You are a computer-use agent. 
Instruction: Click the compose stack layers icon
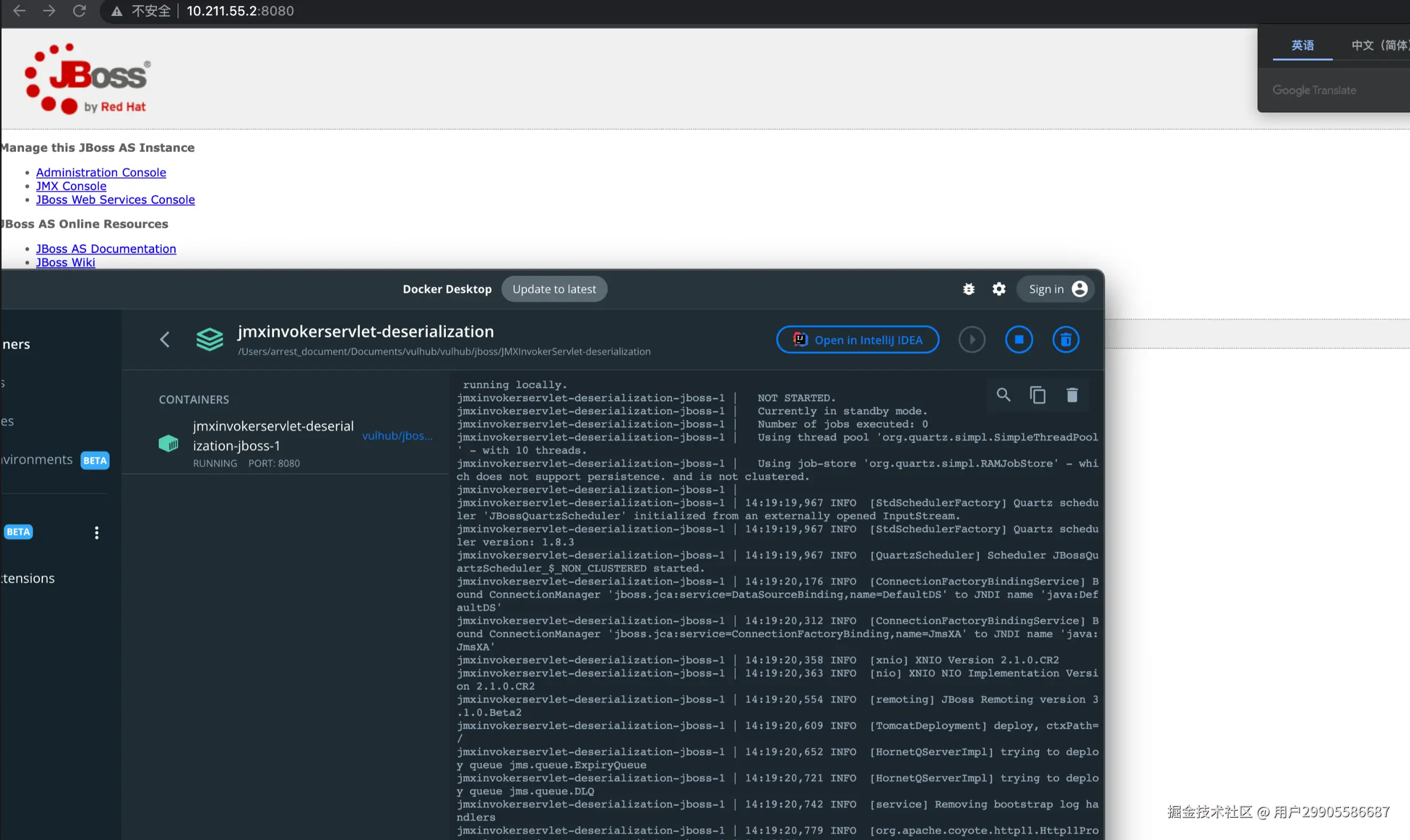coord(210,340)
